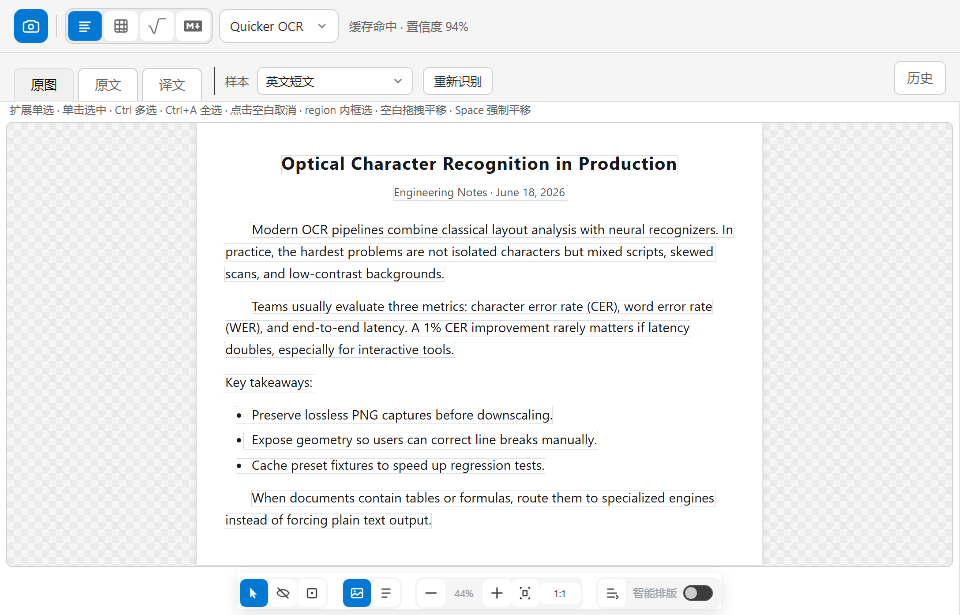Switch to the 译文 tab
This screenshot has width=960, height=615.
click(171, 85)
